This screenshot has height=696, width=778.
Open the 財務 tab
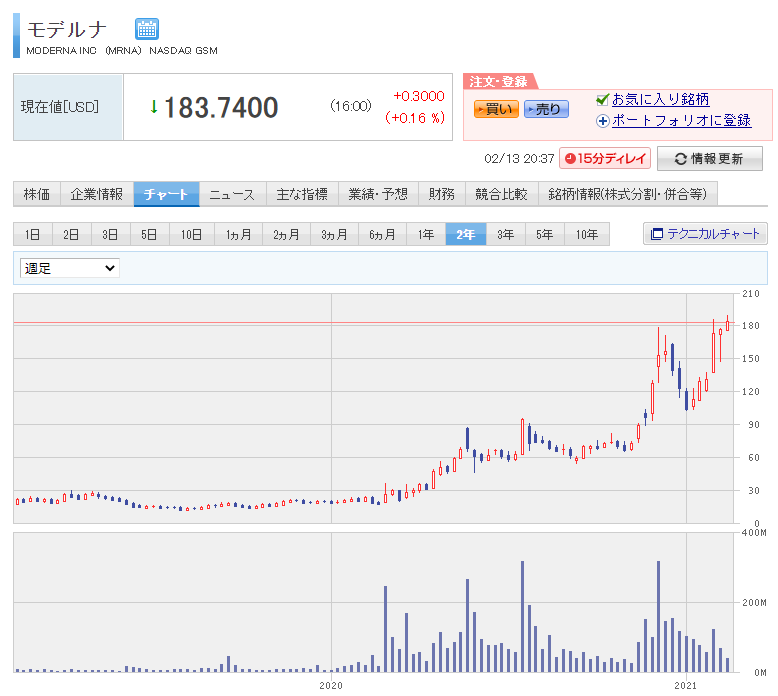pos(442,194)
